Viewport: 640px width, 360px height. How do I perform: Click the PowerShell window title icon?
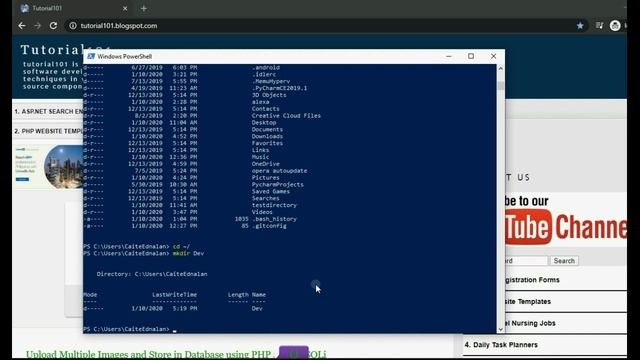[x=91, y=56]
